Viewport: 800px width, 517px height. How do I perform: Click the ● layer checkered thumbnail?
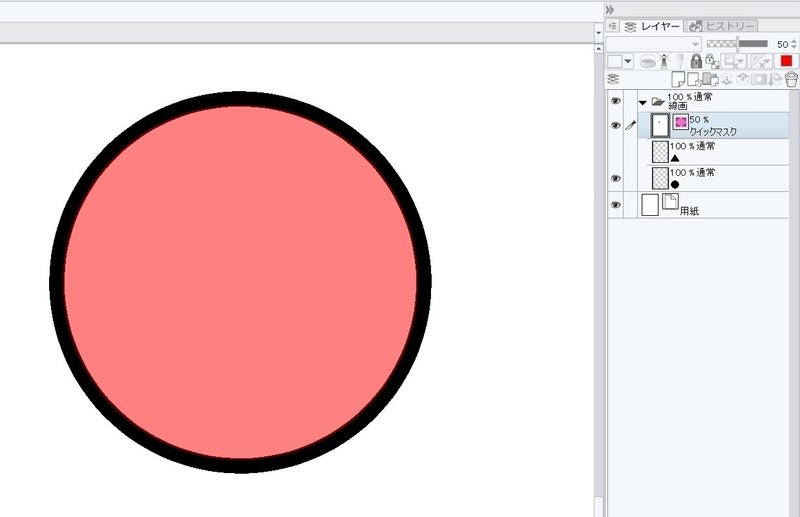point(660,178)
